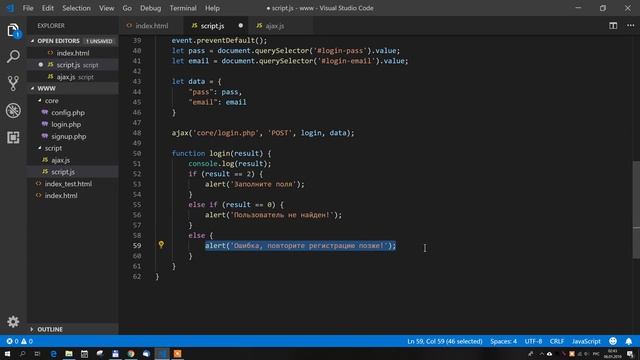Click the editor vertical scrollbar
The image size is (640, 360).
coord(636,209)
